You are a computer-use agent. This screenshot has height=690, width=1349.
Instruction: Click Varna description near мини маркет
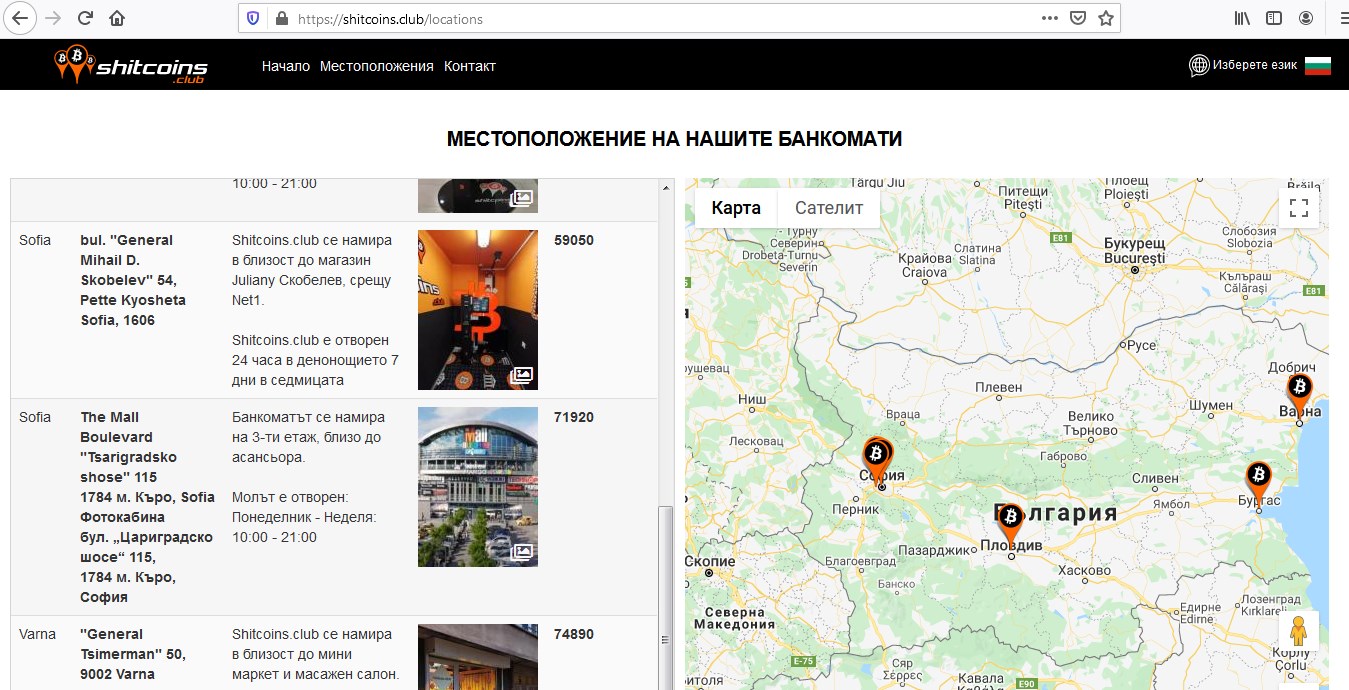pos(316,654)
